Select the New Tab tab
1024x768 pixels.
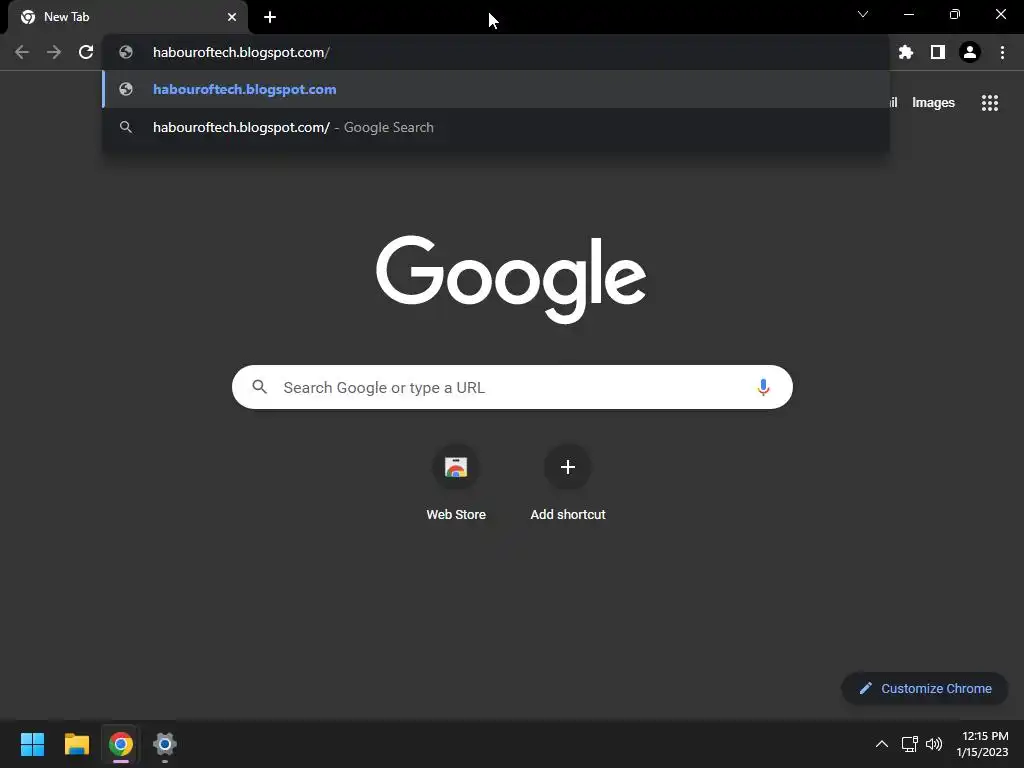pos(127,17)
